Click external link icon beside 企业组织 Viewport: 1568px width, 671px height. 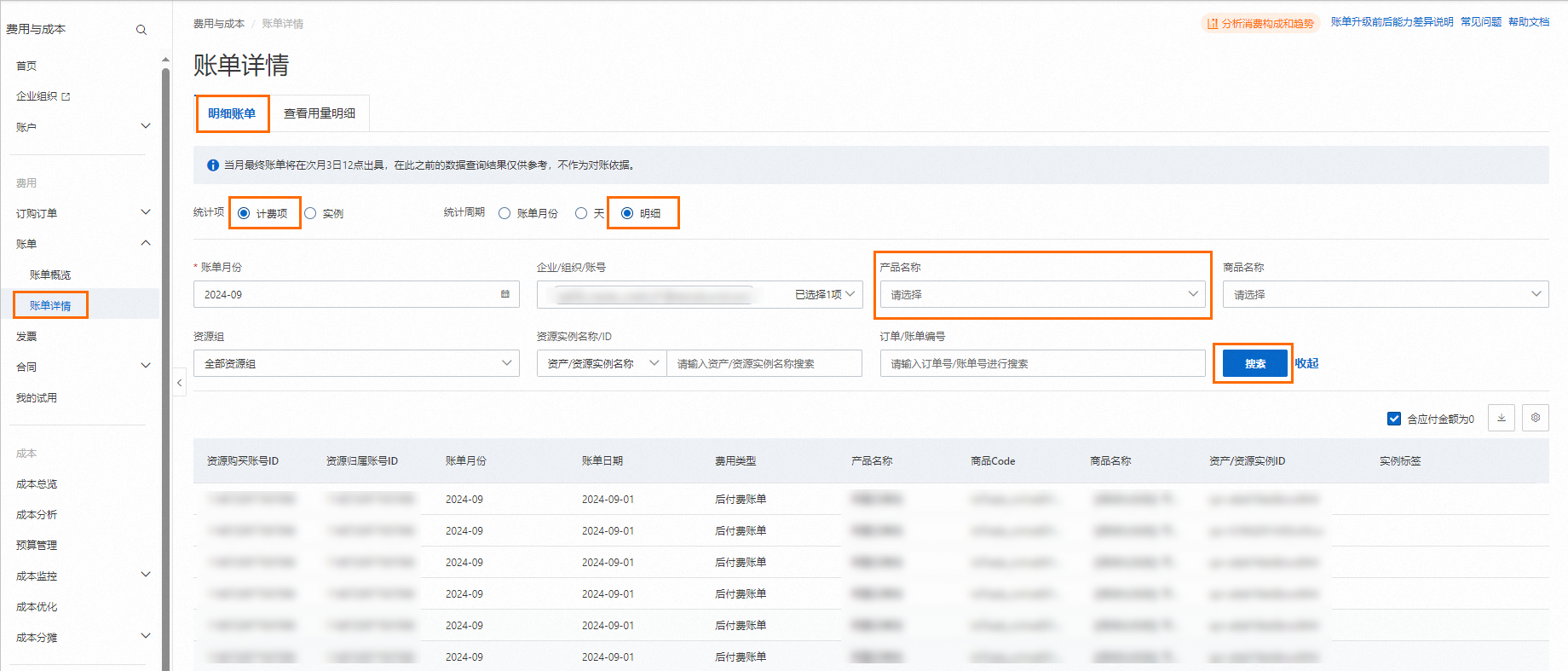click(66, 96)
